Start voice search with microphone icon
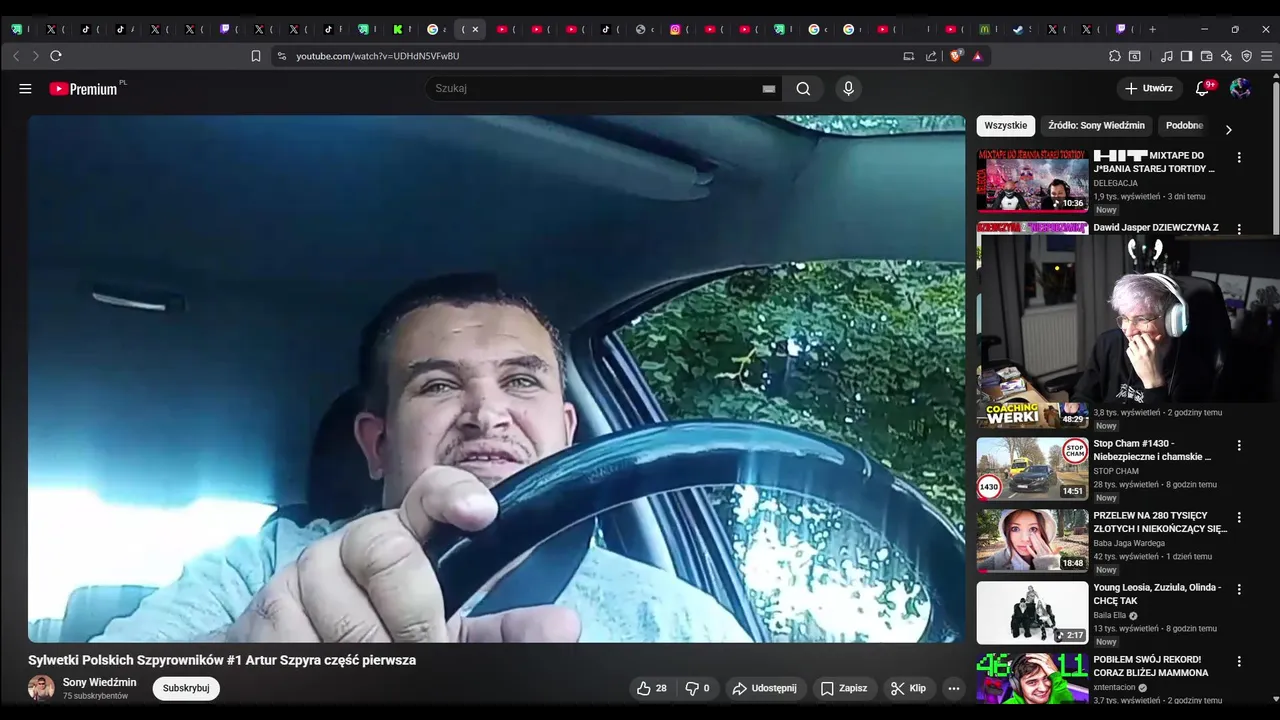The image size is (1280, 720). click(x=848, y=88)
